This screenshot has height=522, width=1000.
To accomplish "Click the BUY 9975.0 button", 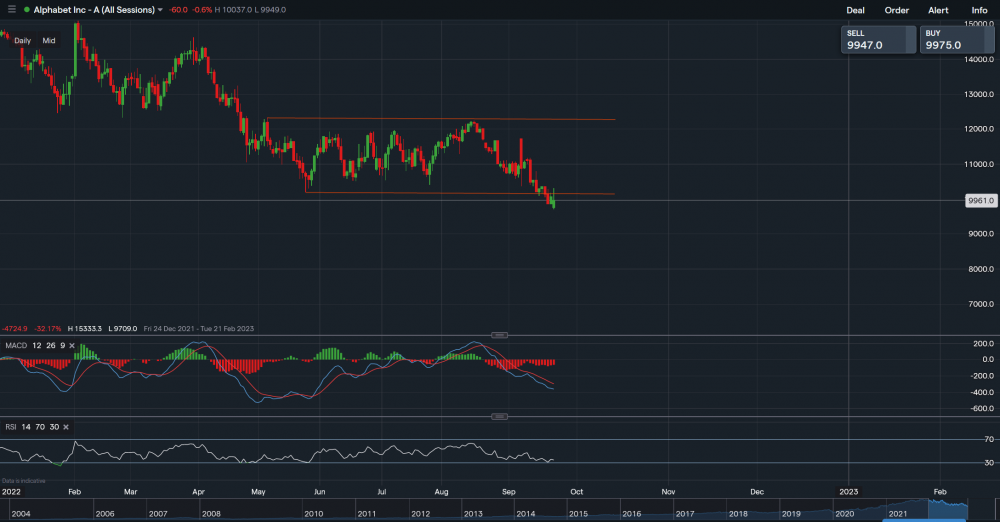I will pyautogui.click(x=958, y=40).
